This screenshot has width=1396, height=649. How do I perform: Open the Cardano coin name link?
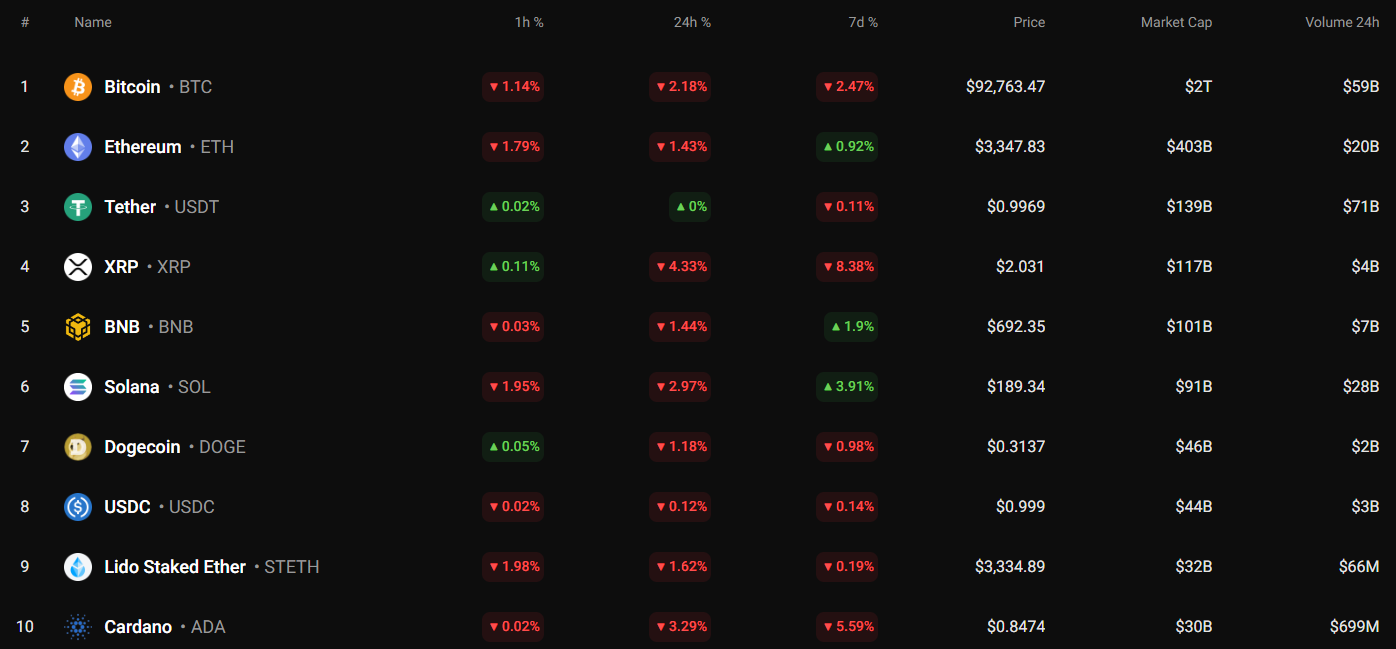coord(138,627)
